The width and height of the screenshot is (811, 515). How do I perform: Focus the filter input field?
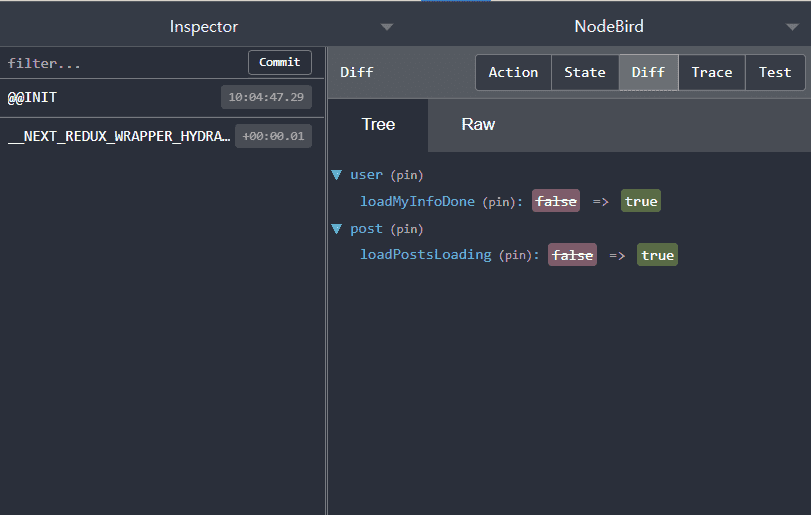point(120,63)
